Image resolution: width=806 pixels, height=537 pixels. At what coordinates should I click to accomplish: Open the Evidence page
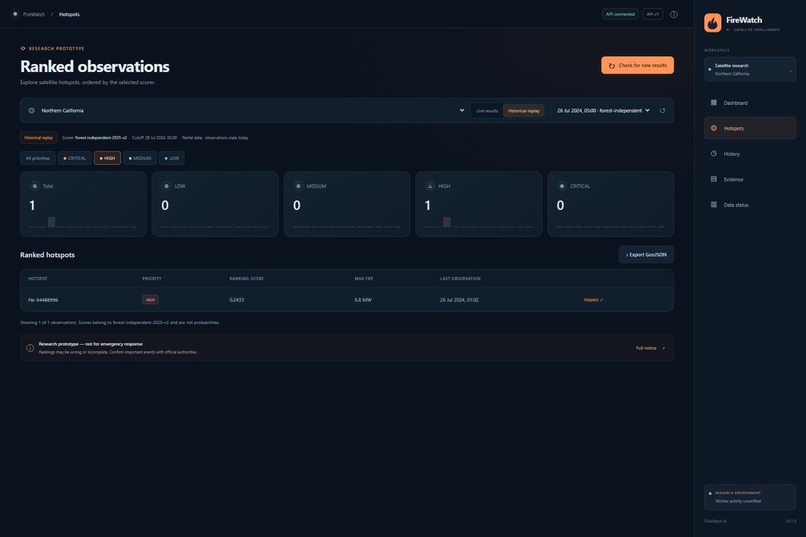tap(750, 179)
